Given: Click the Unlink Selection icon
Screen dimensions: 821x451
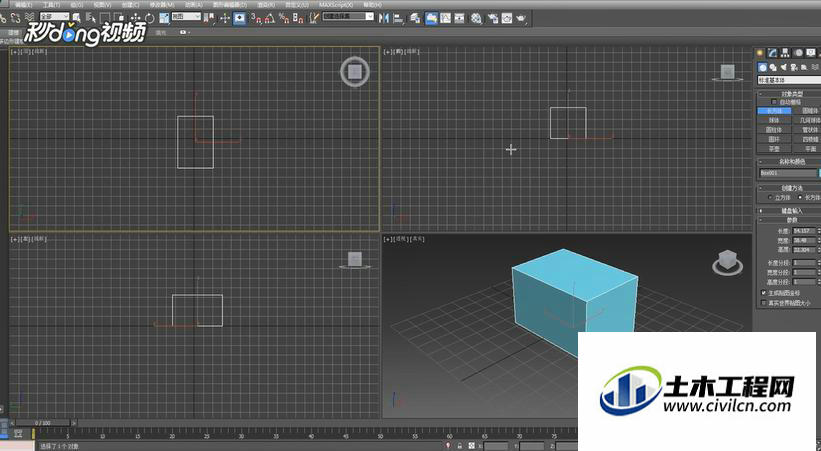Looking at the screenshot, I should click(x=16, y=18).
